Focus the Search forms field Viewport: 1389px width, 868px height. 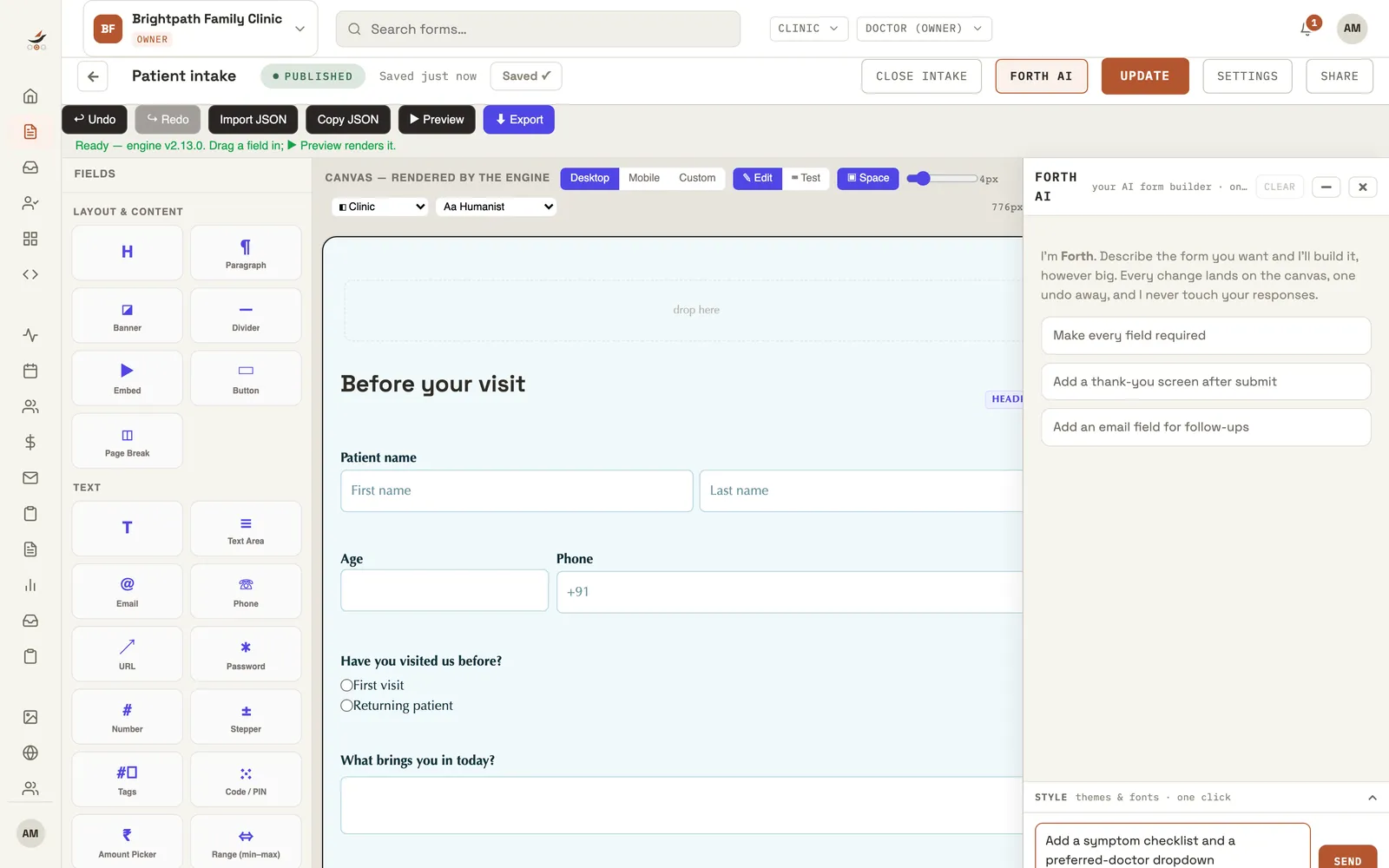click(x=538, y=29)
